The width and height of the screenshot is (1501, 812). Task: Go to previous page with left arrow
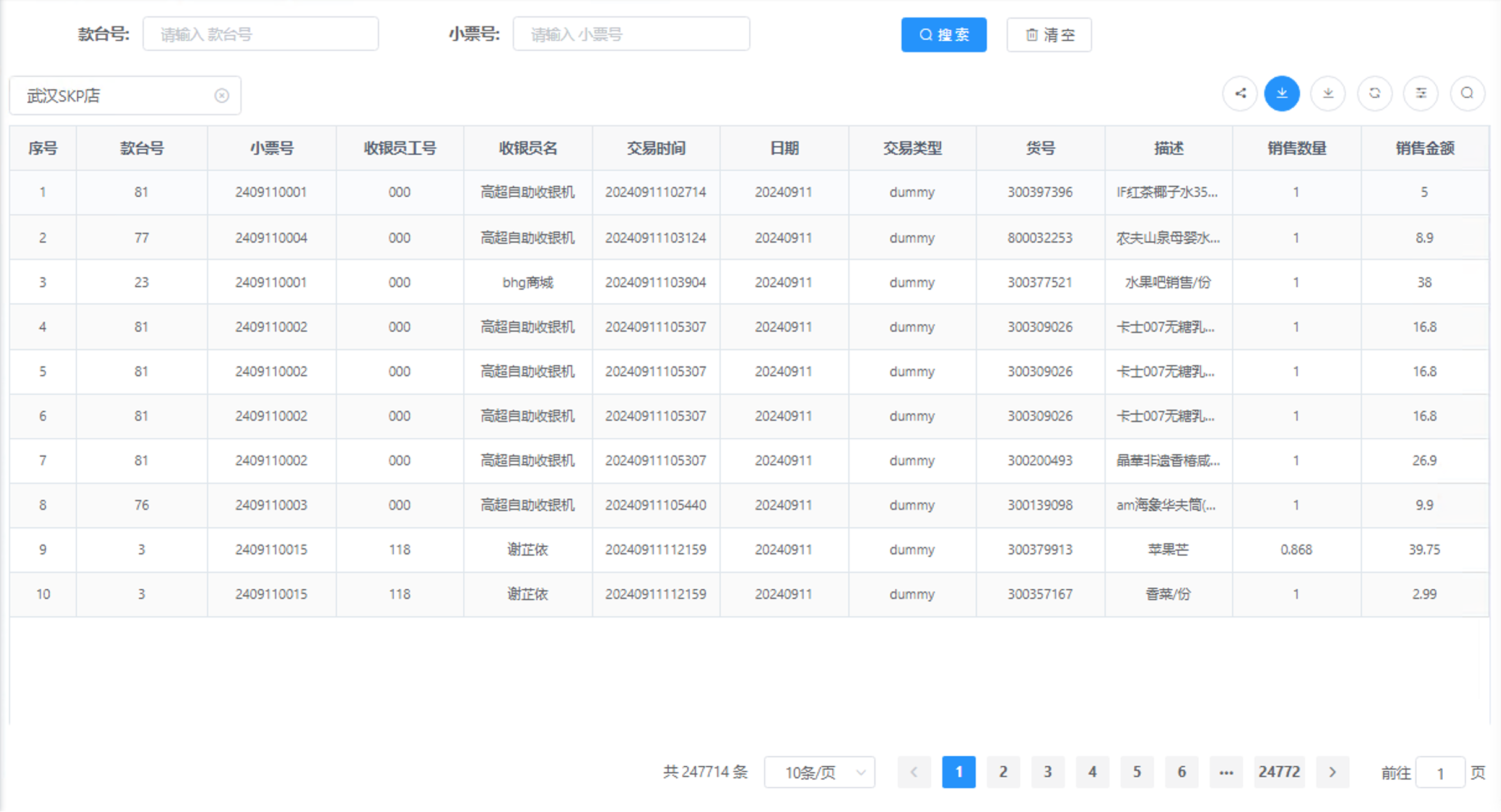click(x=914, y=772)
